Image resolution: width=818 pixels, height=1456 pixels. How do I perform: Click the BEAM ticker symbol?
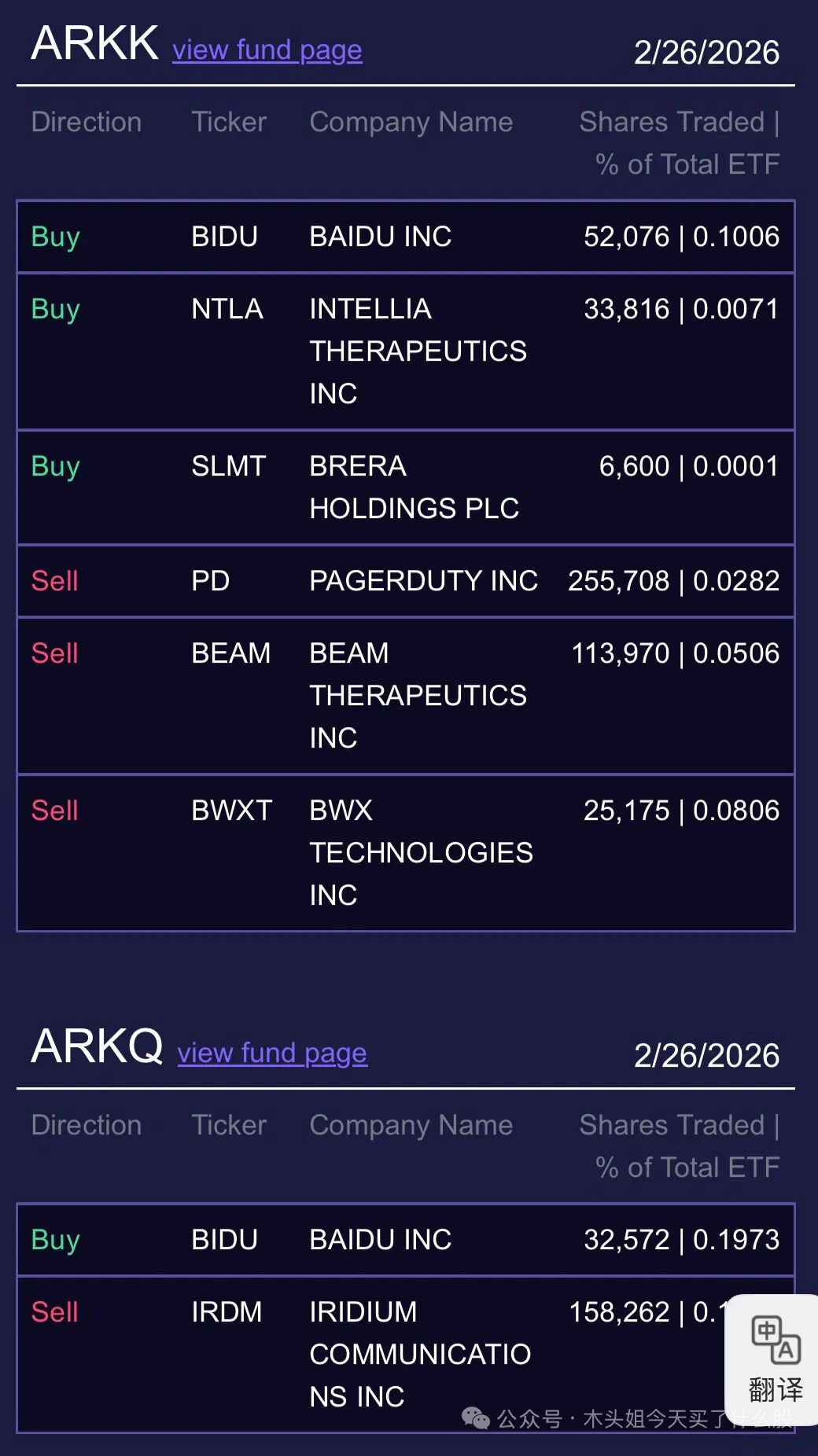point(230,653)
